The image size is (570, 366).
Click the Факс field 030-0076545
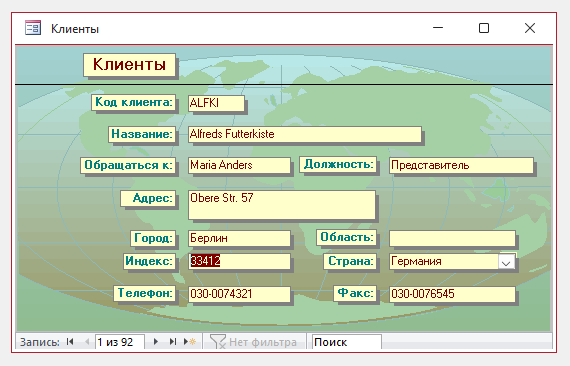(452, 294)
